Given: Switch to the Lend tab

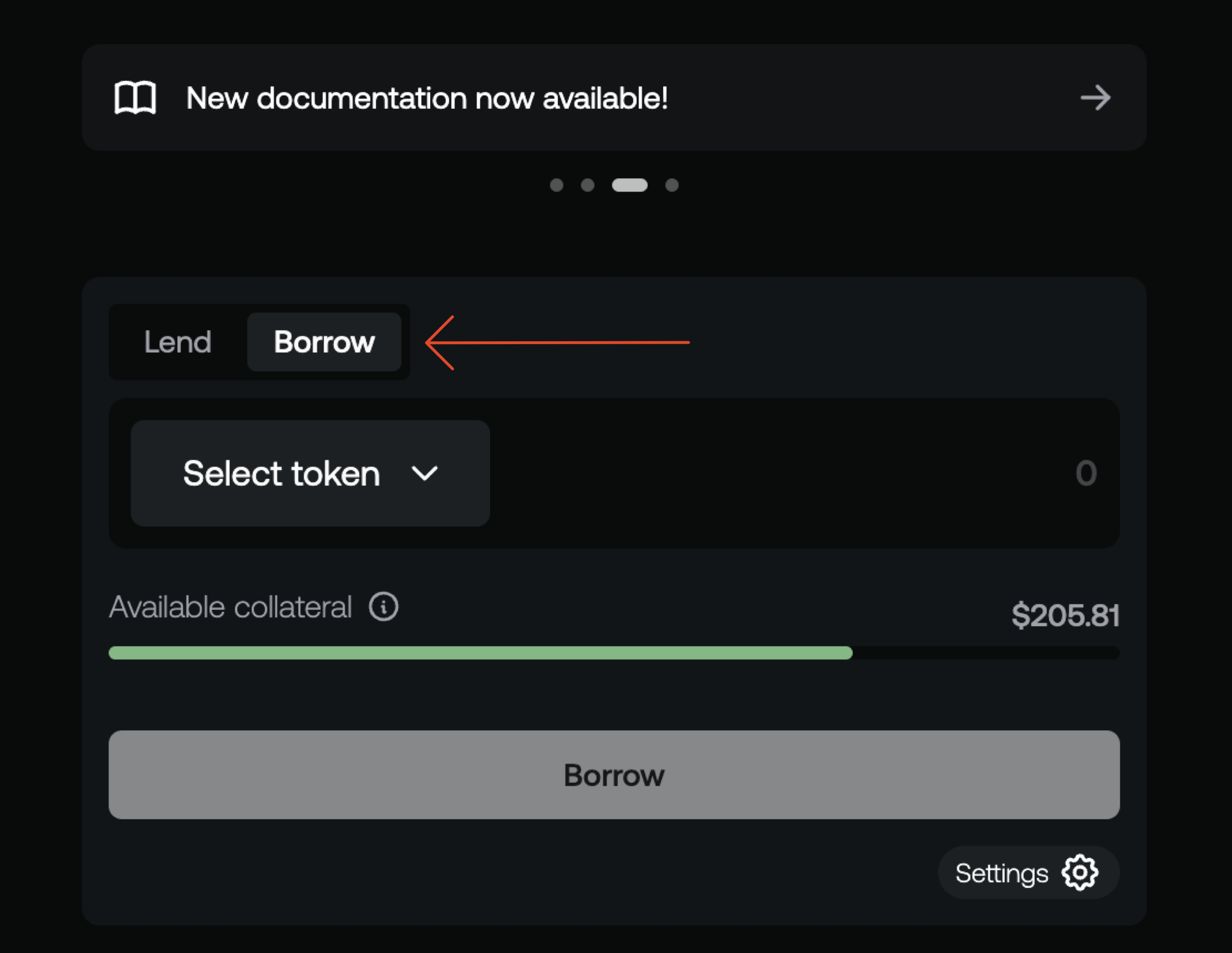Looking at the screenshot, I should (177, 342).
